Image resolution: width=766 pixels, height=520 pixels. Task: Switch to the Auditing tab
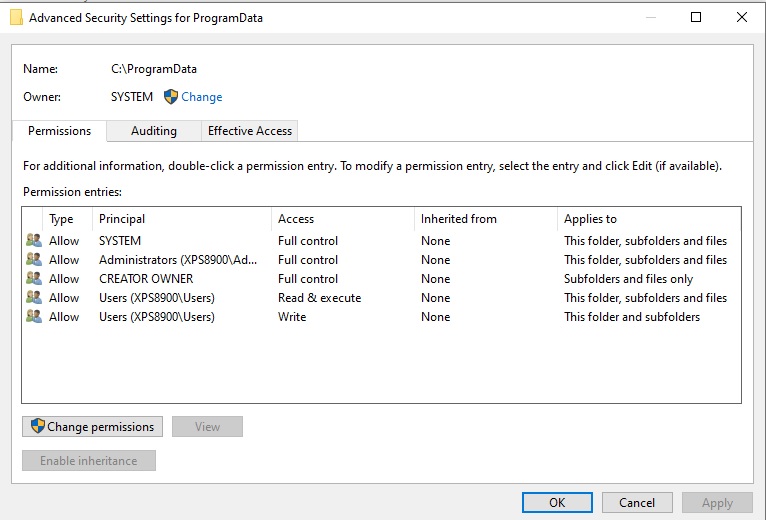pos(154,131)
